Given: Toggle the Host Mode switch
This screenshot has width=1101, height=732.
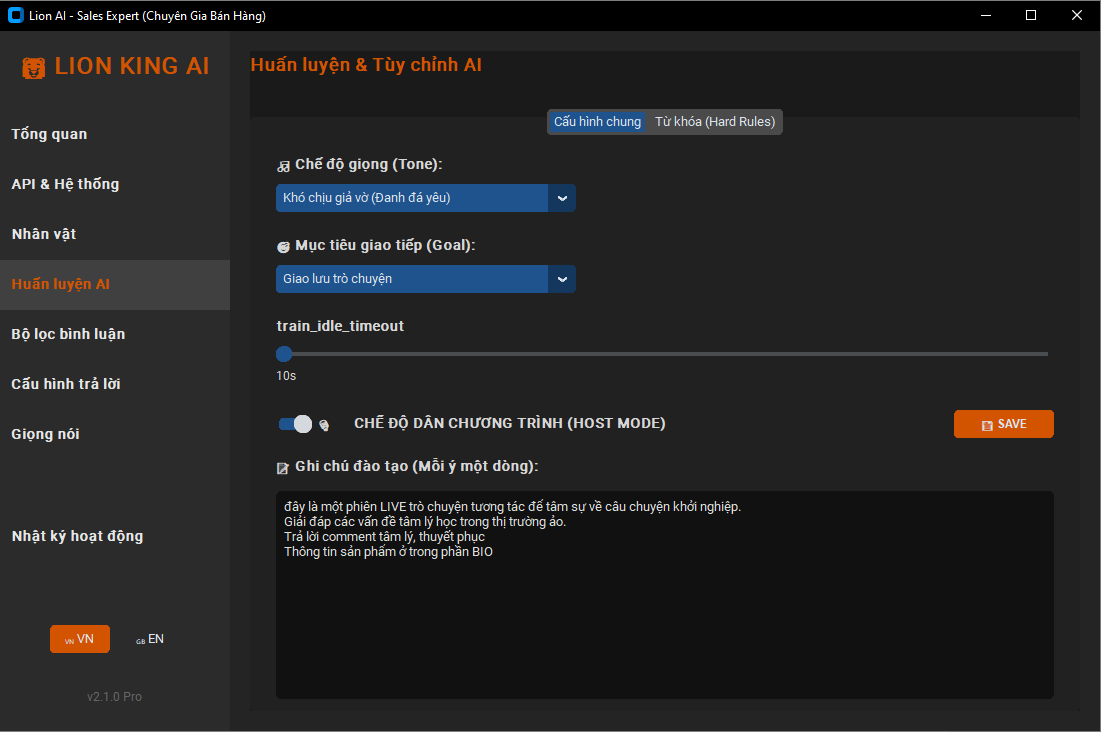Looking at the screenshot, I should (x=295, y=424).
